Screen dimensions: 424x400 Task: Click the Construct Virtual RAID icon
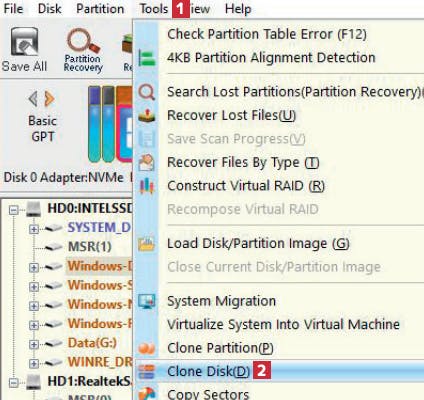146,186
